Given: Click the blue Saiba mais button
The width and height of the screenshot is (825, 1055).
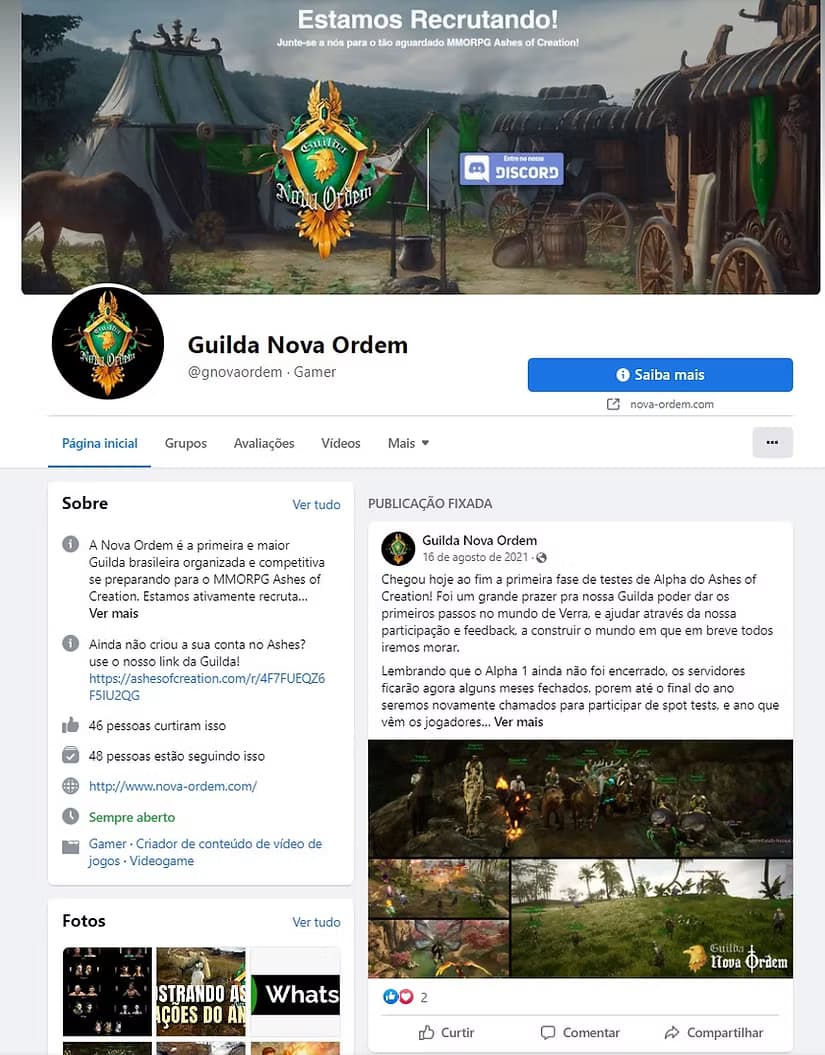Looking at the screenshot, I should (x=660, y=375).
